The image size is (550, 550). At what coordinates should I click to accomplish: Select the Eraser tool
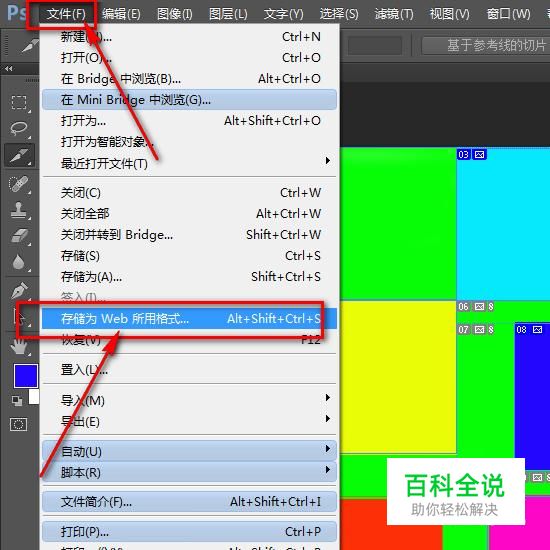[19, 236]
